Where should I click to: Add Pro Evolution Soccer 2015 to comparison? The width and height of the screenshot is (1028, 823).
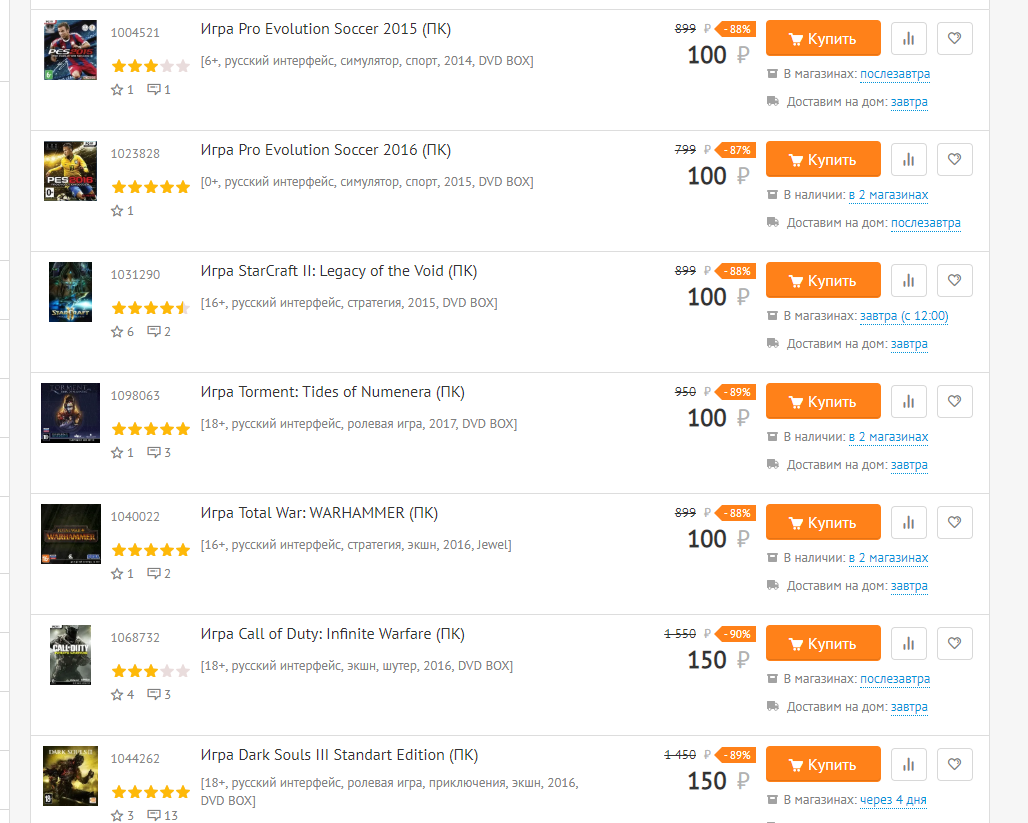[909, 39]
